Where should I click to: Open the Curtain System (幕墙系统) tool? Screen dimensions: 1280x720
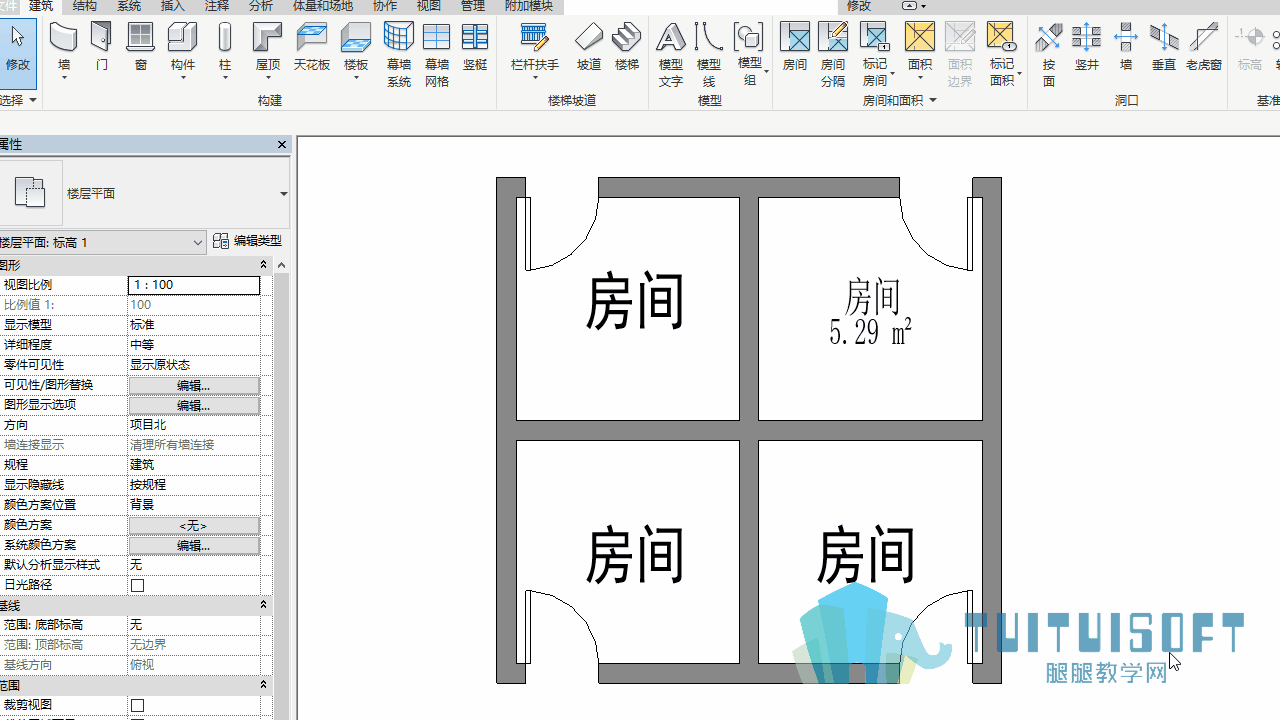click(x=399, y=54)
